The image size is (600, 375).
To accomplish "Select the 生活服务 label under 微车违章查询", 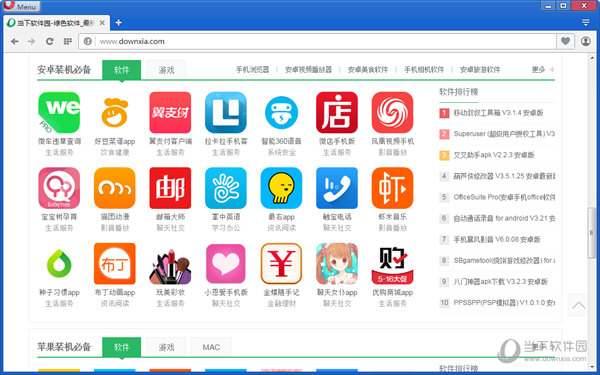I will click(x=59, y=152).
